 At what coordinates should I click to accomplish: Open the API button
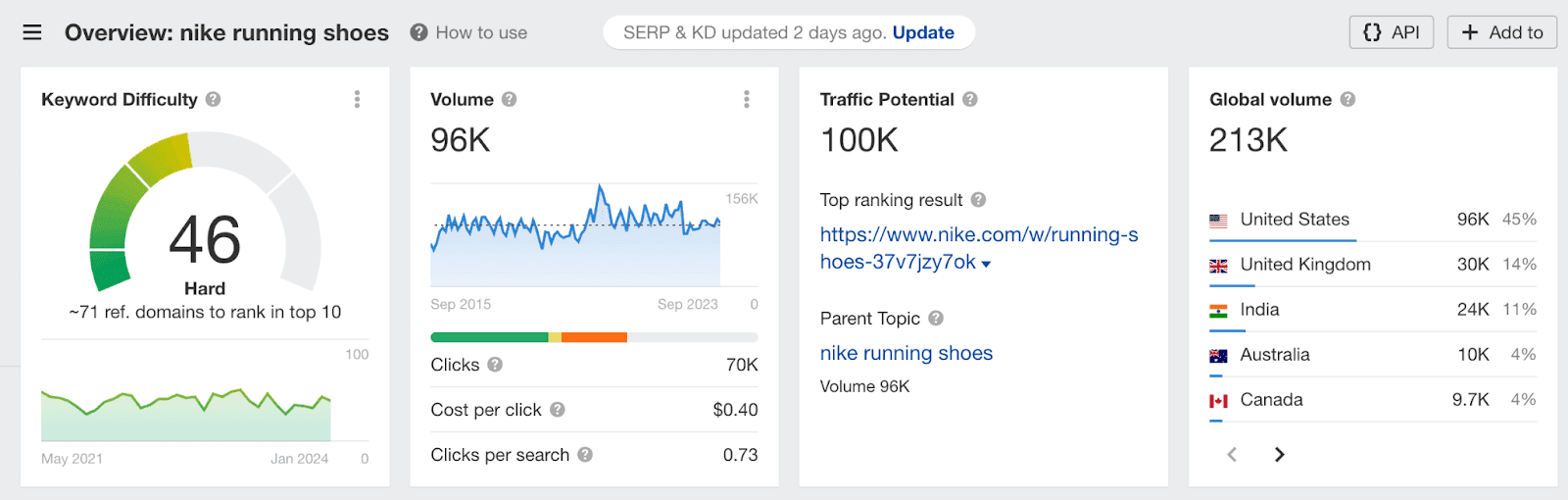(1392, 32)
